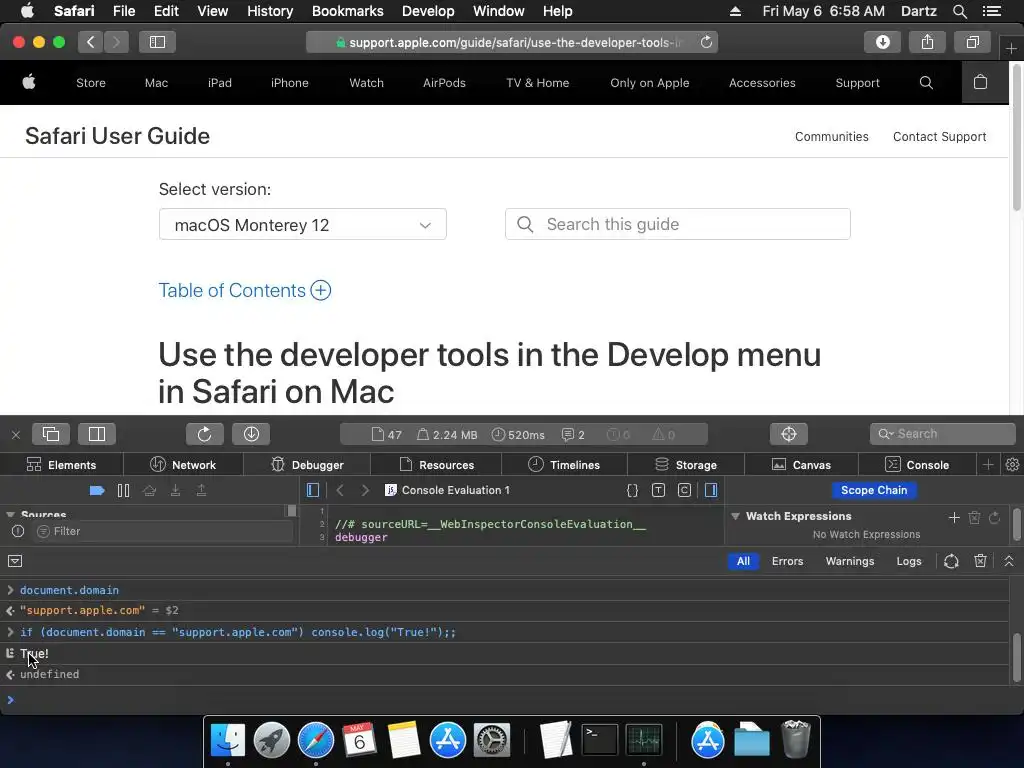1024x768 pixels.
Task: Go back in the debugger content navigation
Action: [x=340, y=490]
